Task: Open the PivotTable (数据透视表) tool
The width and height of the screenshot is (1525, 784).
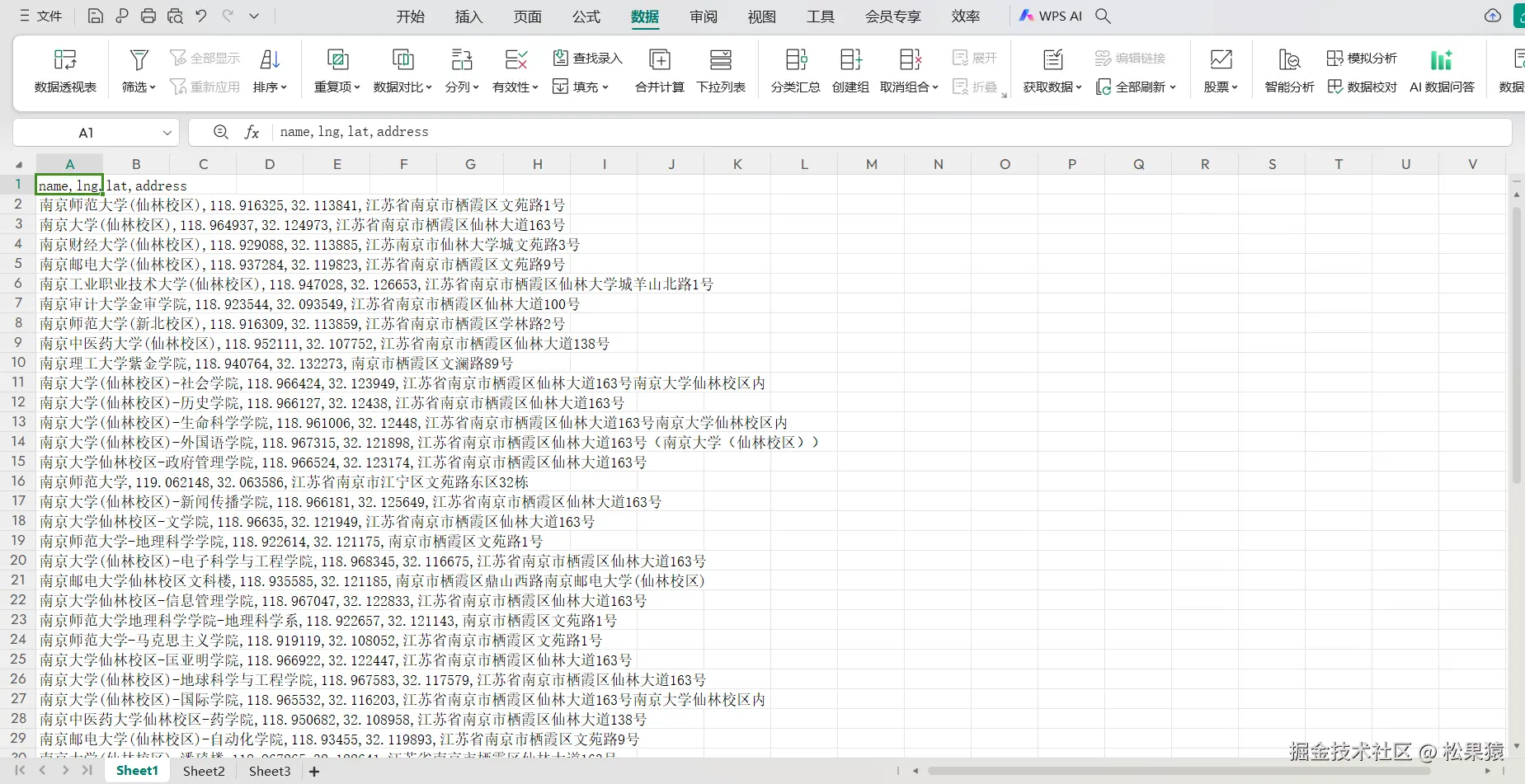Action: [x=65, y=70]
